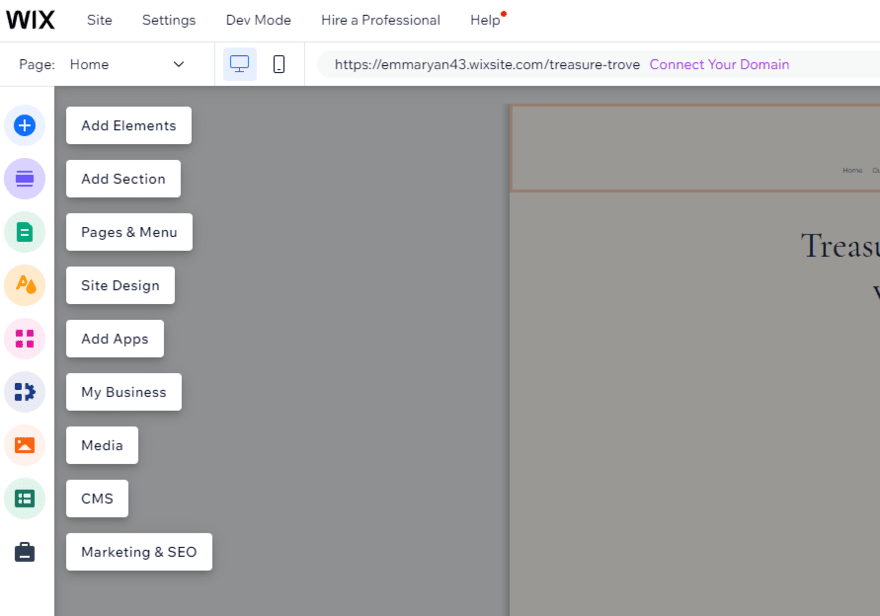Open the Site menu
Viewport: 880px width, 616px height.
pyautogui.click(x=99, y=20)
